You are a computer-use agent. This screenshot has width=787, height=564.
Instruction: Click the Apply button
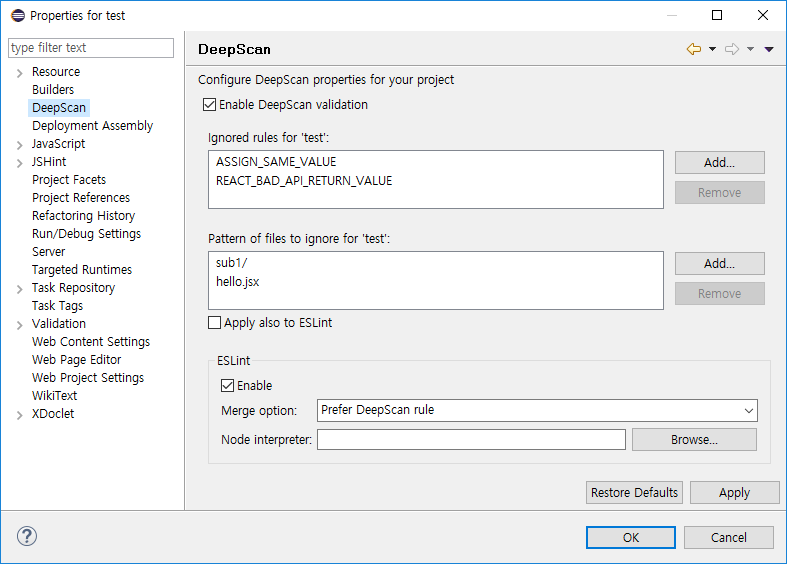coord(734,493)
